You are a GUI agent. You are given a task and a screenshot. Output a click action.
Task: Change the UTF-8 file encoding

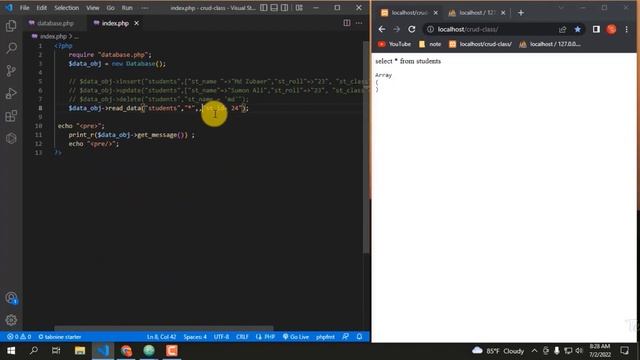[221, 337]
